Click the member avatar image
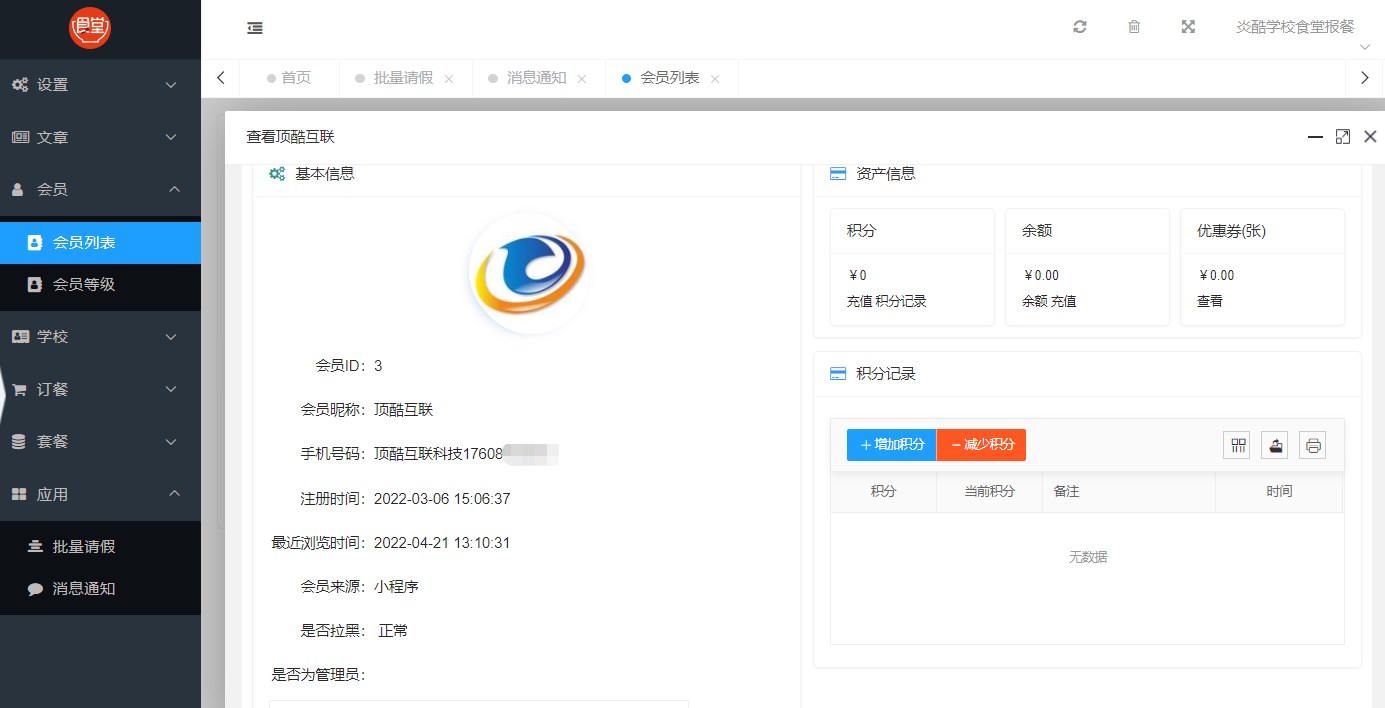This screenshot has height=708, width=1385. 528,274
